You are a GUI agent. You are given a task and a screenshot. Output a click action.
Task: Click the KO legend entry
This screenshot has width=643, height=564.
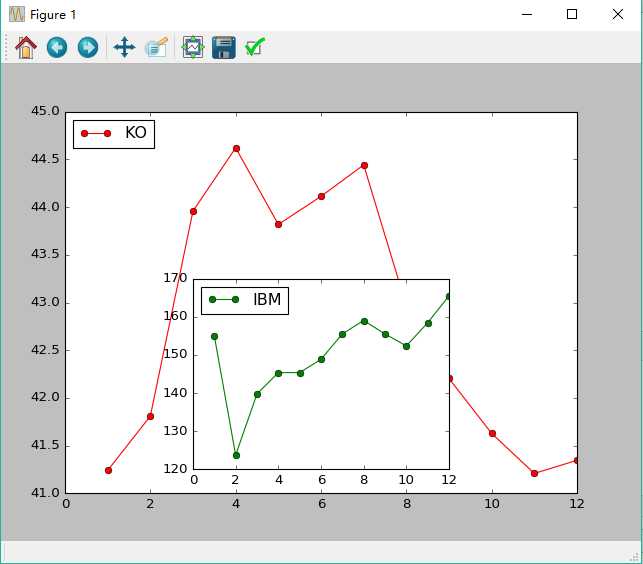[x=114, y=134]
